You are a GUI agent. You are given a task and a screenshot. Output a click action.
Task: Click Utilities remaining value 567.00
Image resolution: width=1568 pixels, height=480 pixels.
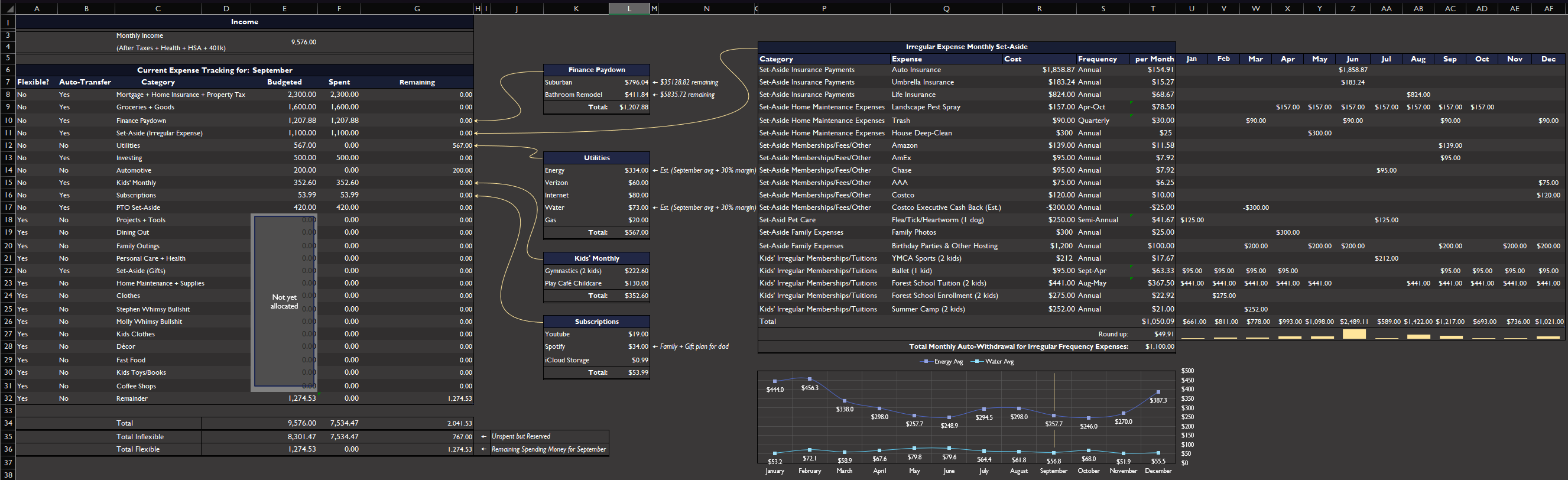click(462, 145)
